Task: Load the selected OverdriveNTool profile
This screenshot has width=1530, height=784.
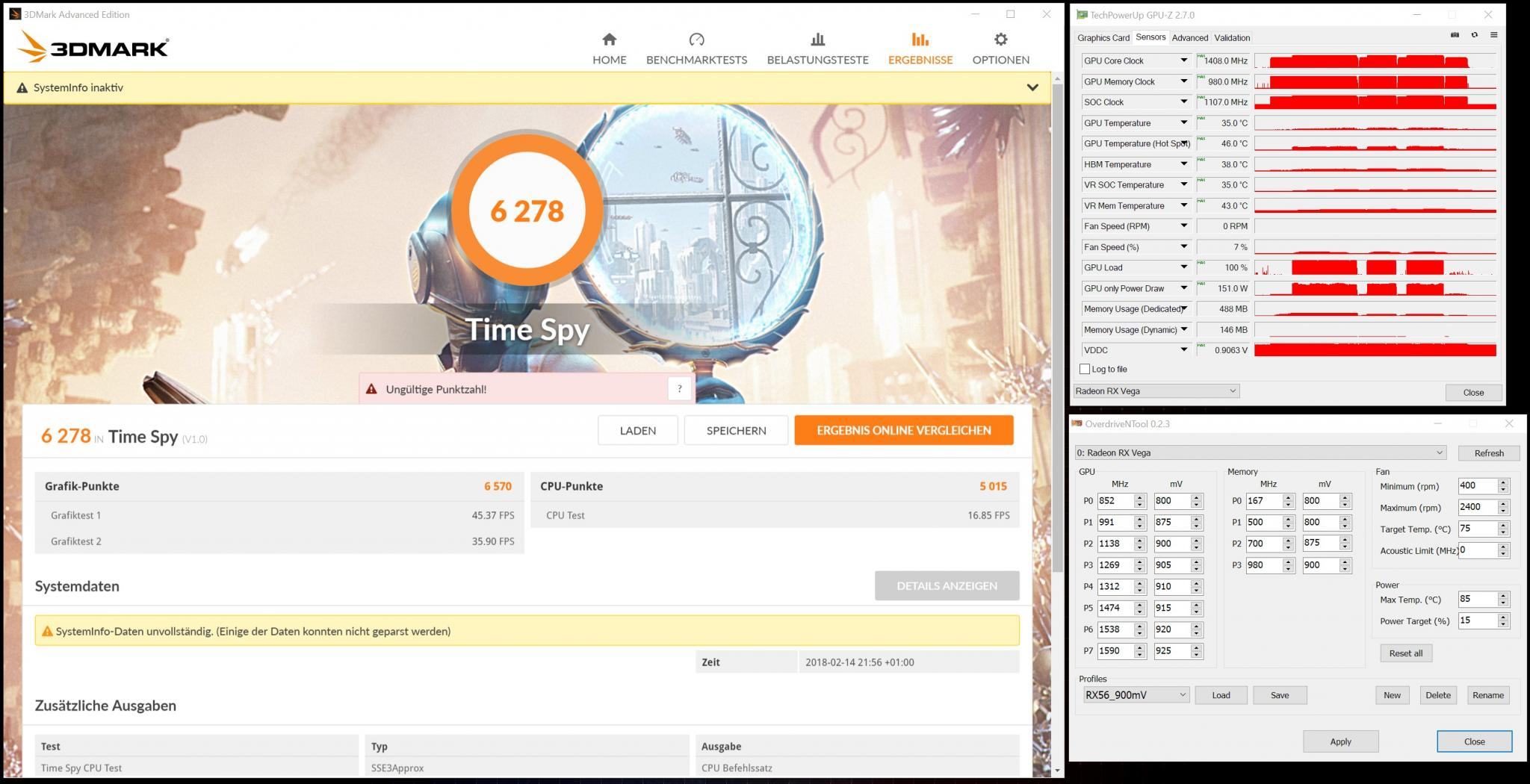Action: (x=1221, y=695)
